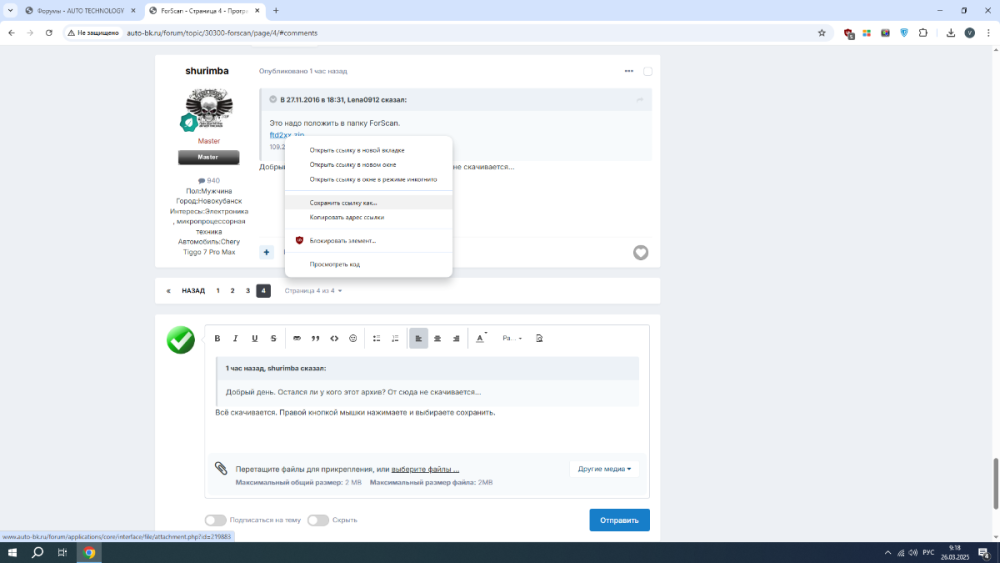Toggle Подписаться на тему switch
This screenshot has height=563, width=1000.
click(x=216, y=520)
